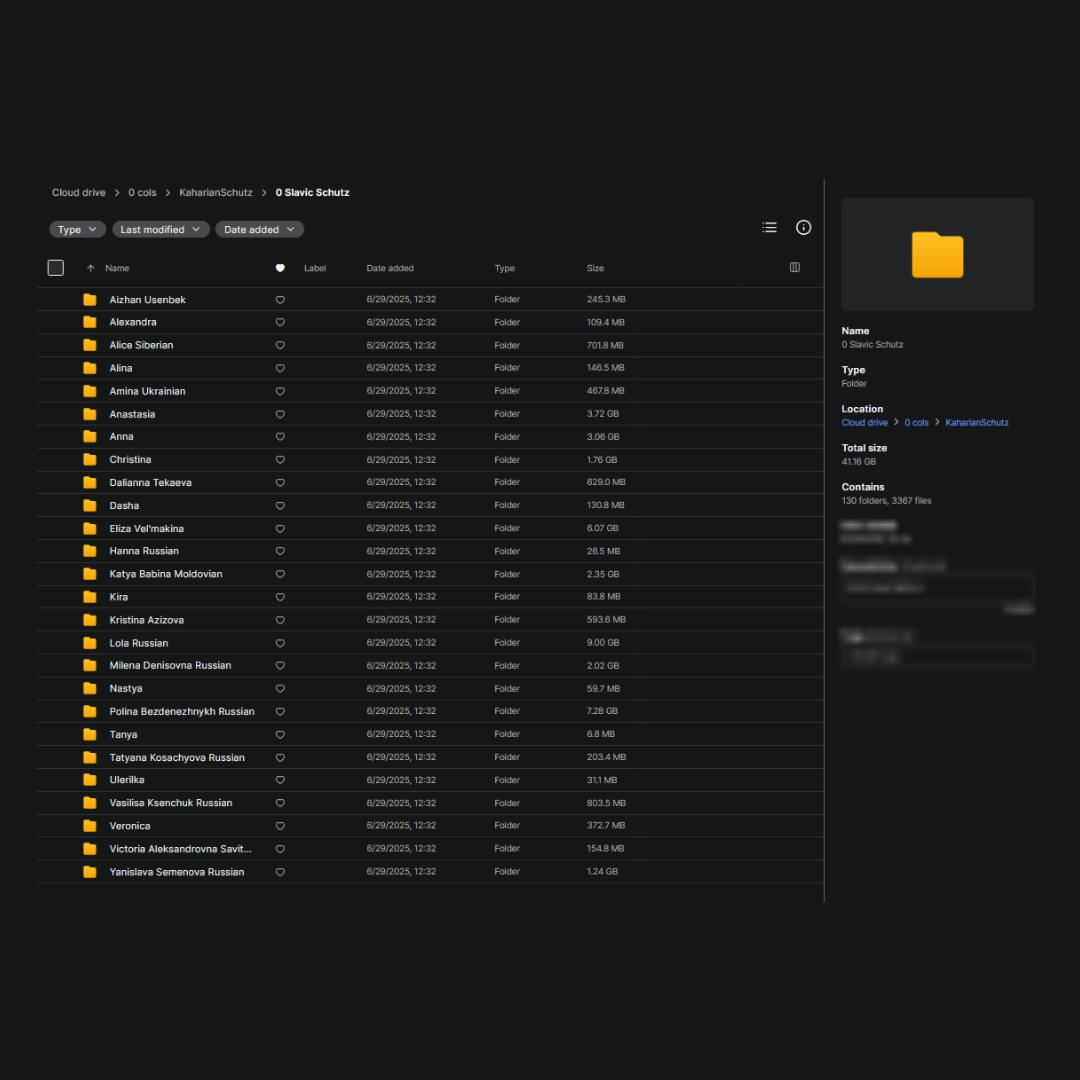This screenshot has height=1080, width=1080.
Task: Open the Type filter dropdown
Action: click(x=77, y=230)
